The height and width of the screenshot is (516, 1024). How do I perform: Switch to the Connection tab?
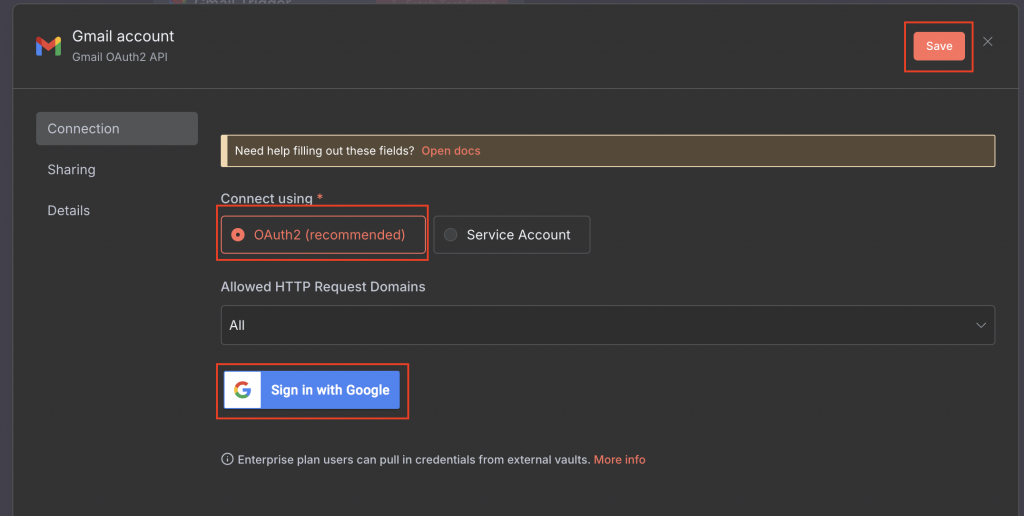click(x=116, y=129)
